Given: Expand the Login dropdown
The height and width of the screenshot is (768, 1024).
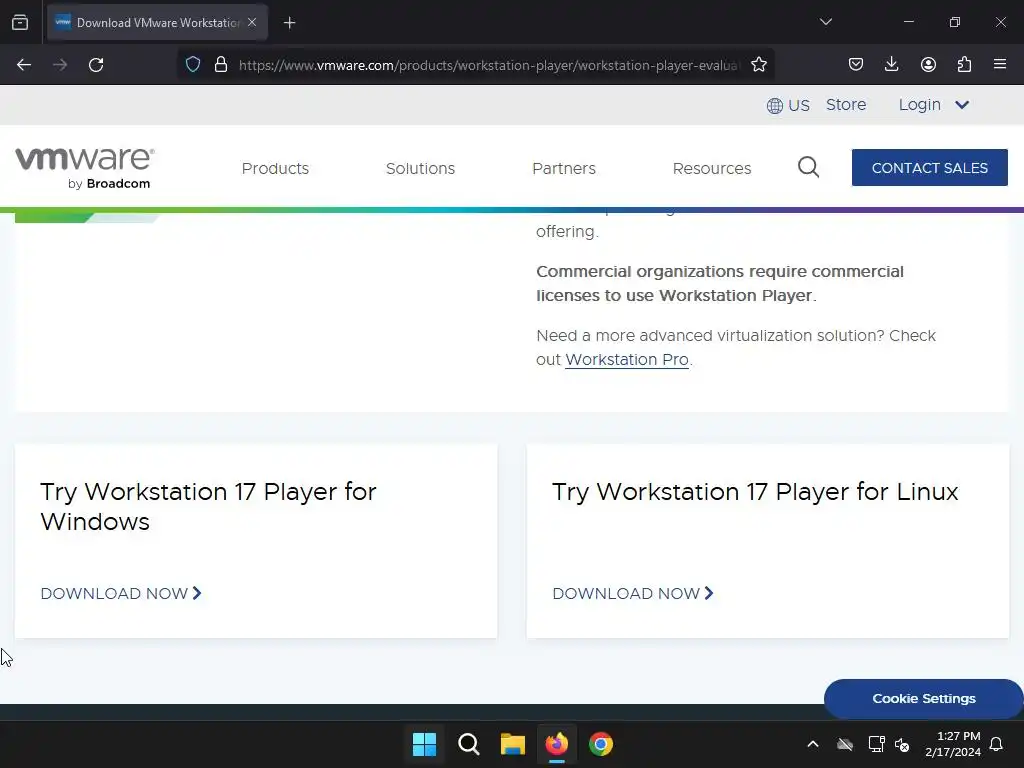Looking at the screenshot, I should tap(933, 104).
